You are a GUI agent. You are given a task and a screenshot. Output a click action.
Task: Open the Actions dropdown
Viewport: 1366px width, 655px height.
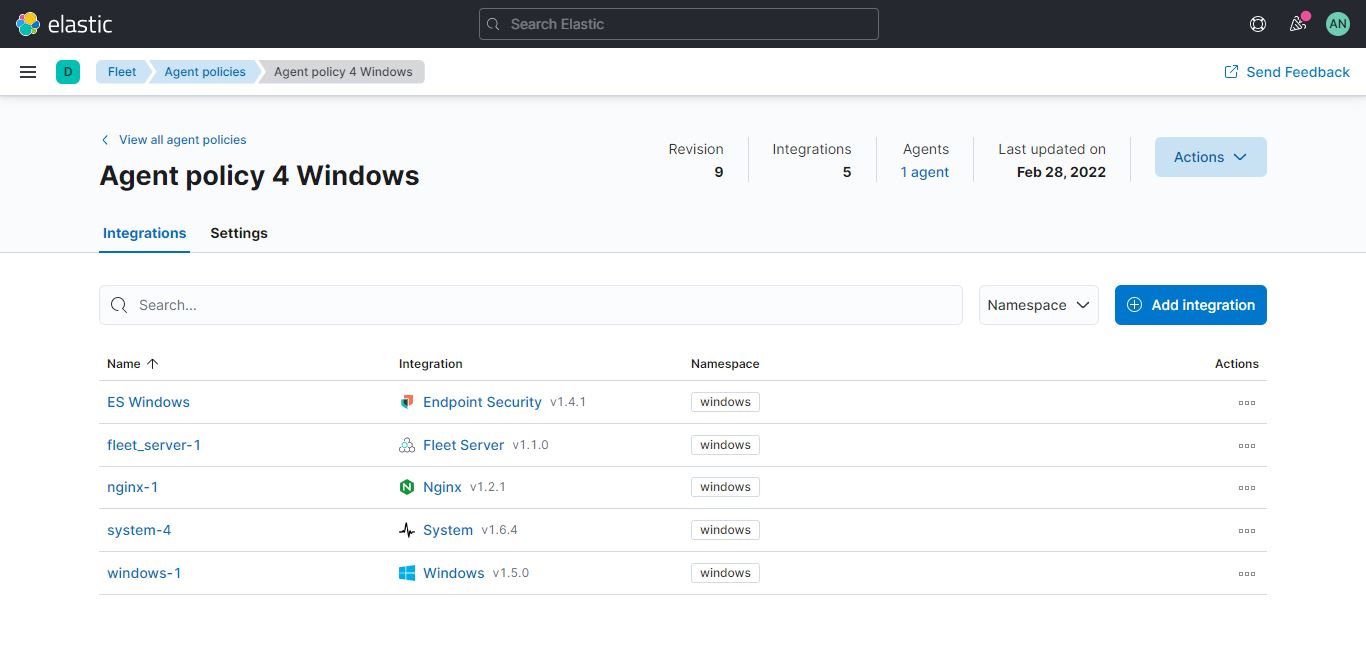coord(1210,157)
